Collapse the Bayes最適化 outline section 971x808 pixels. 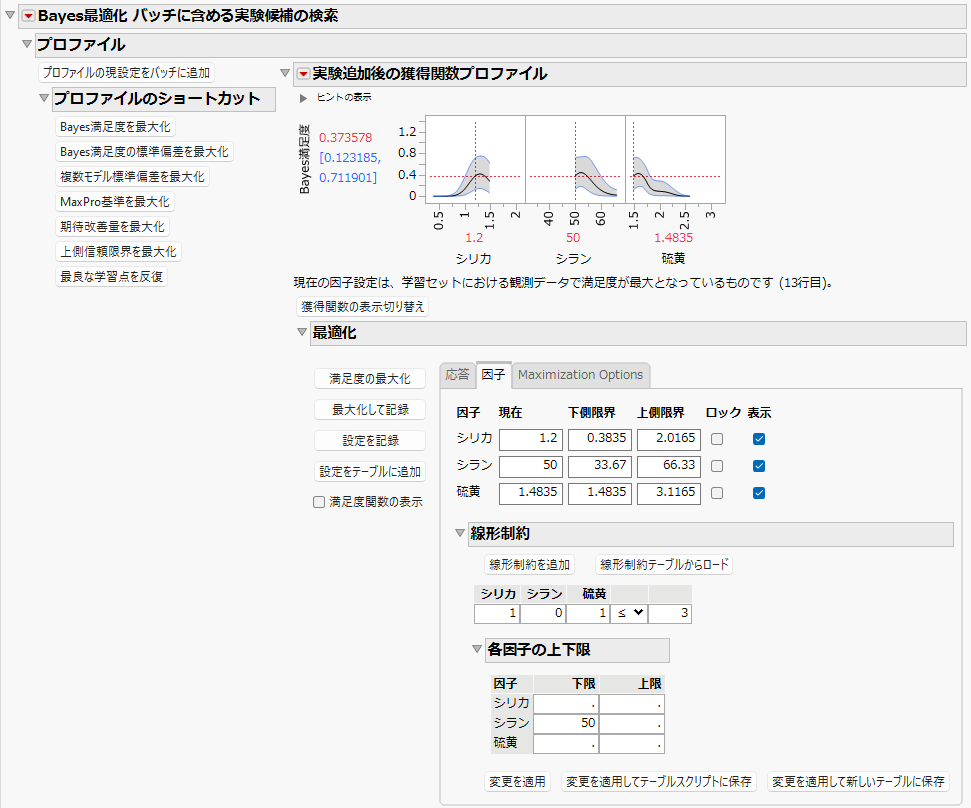[x=10, y=15]
